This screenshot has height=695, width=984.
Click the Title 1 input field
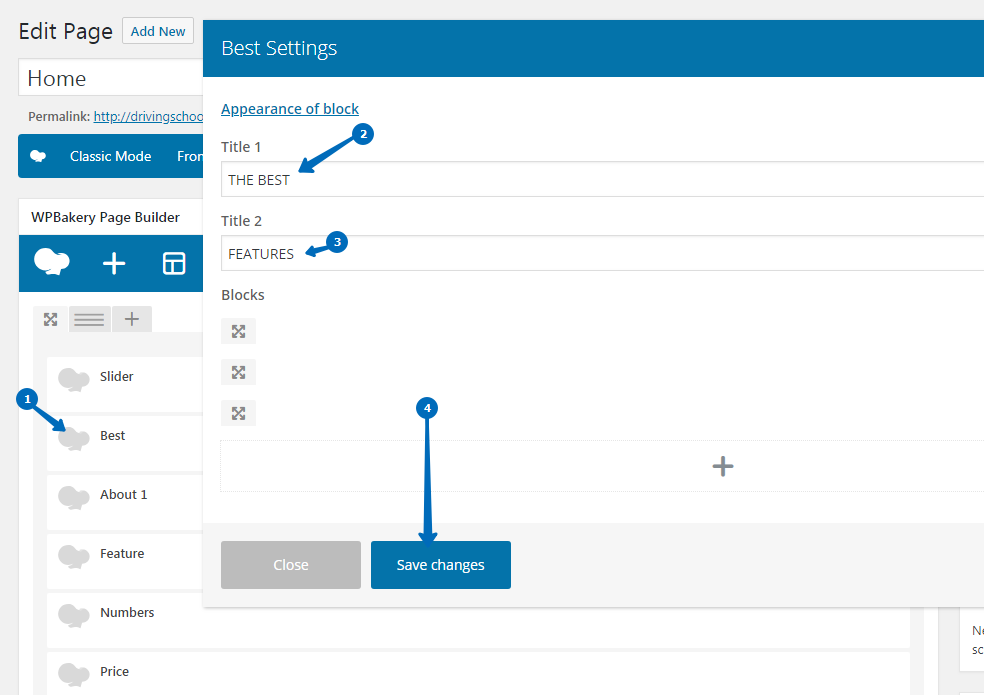coord(600,180)
